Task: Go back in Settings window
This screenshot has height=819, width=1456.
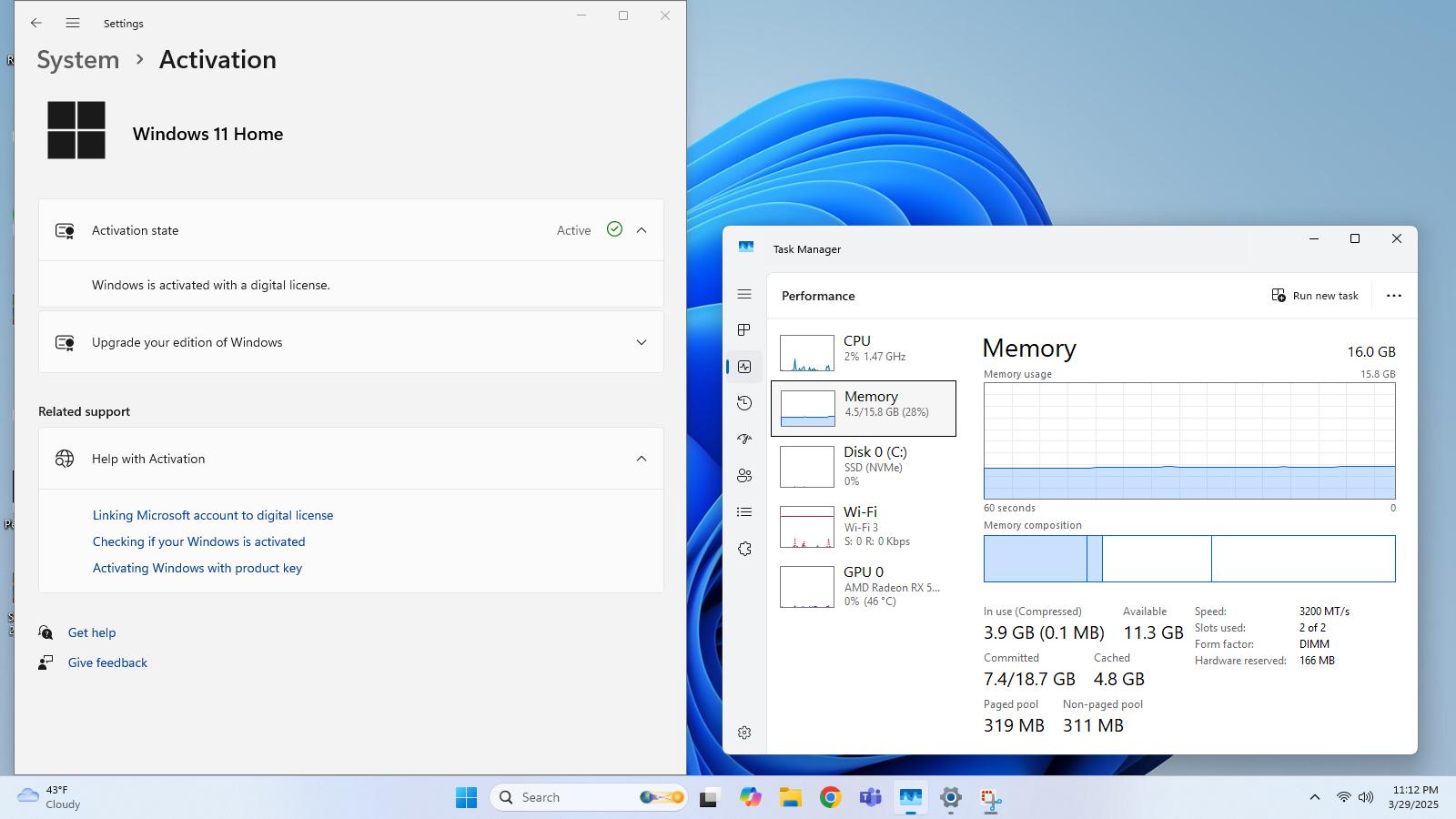Action: click(x=36, y=23)
